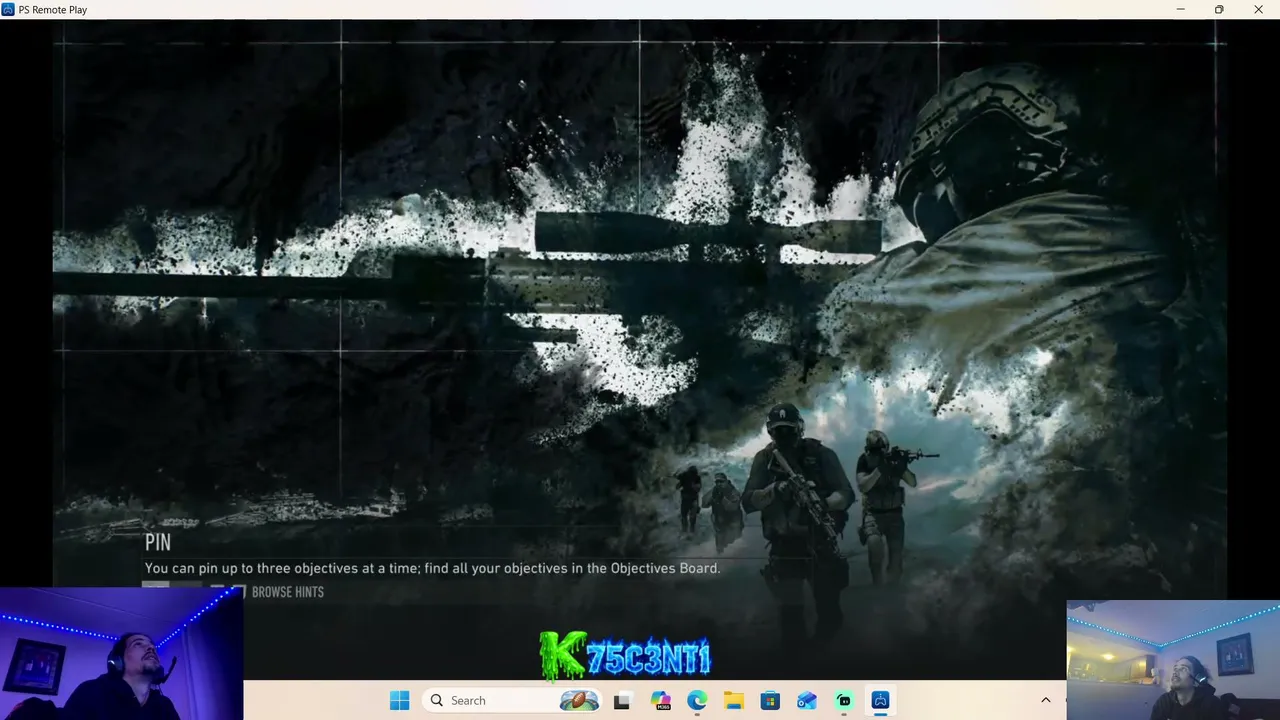The width and height of the screenshot is (1280, 720).
Task: Open File Explorer from the taskbar
Action: [733, 700]
